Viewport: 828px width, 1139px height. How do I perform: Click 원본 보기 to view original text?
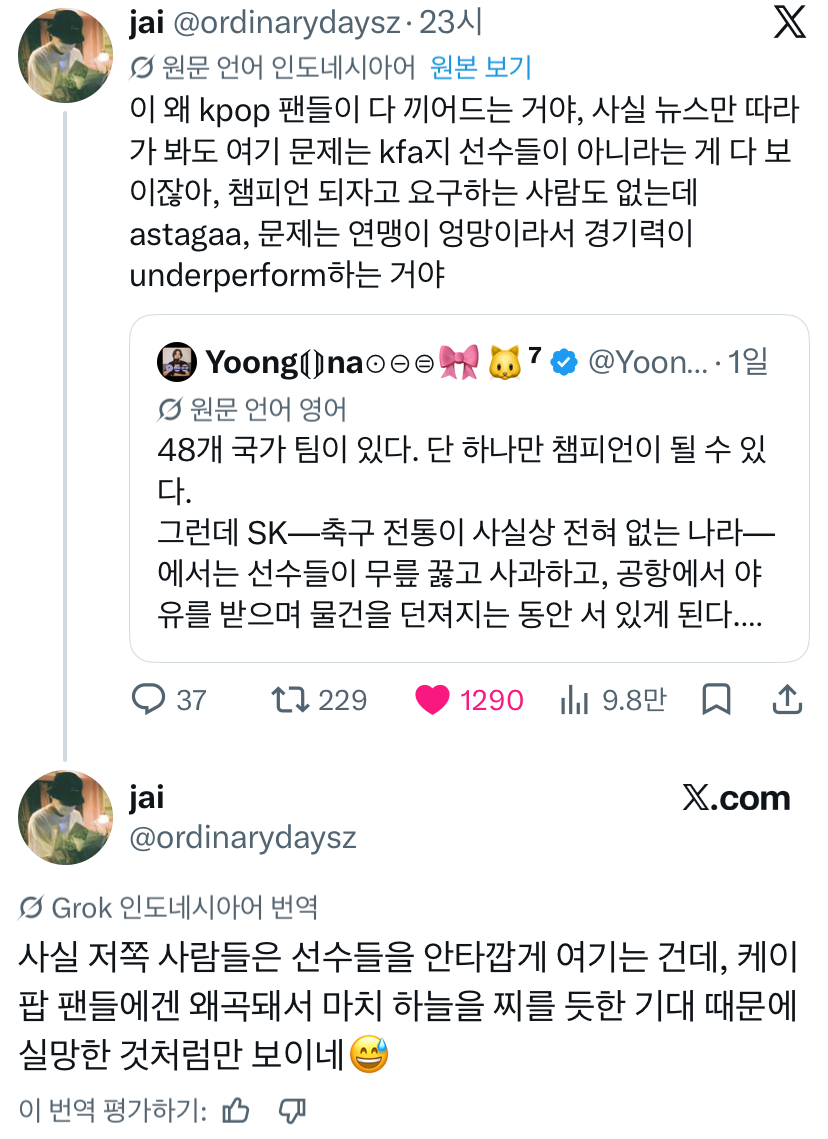(x=481, y=68)
